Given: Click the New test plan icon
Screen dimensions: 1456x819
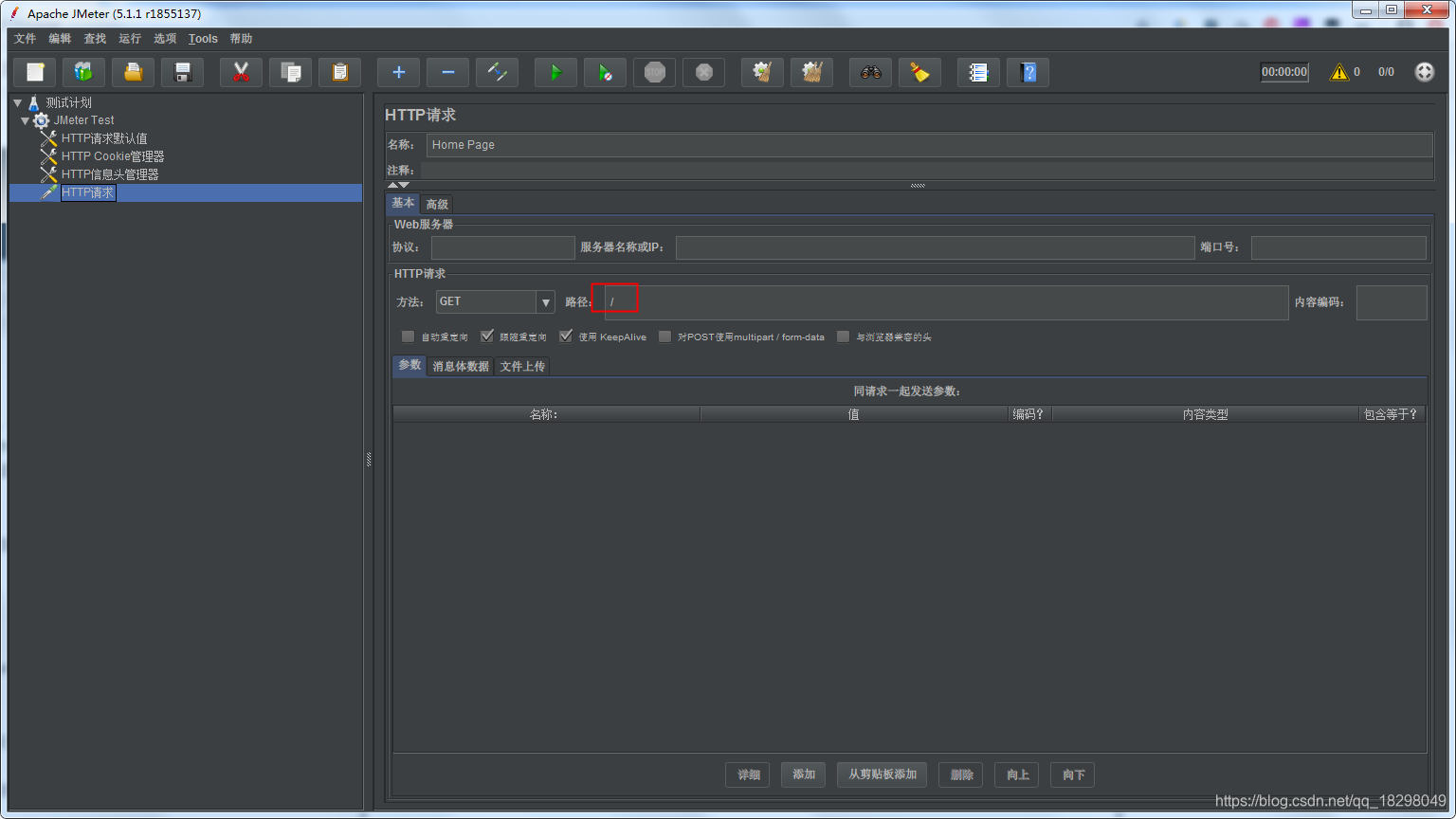Looking at the screenshot, I should [x=35, y=72].
